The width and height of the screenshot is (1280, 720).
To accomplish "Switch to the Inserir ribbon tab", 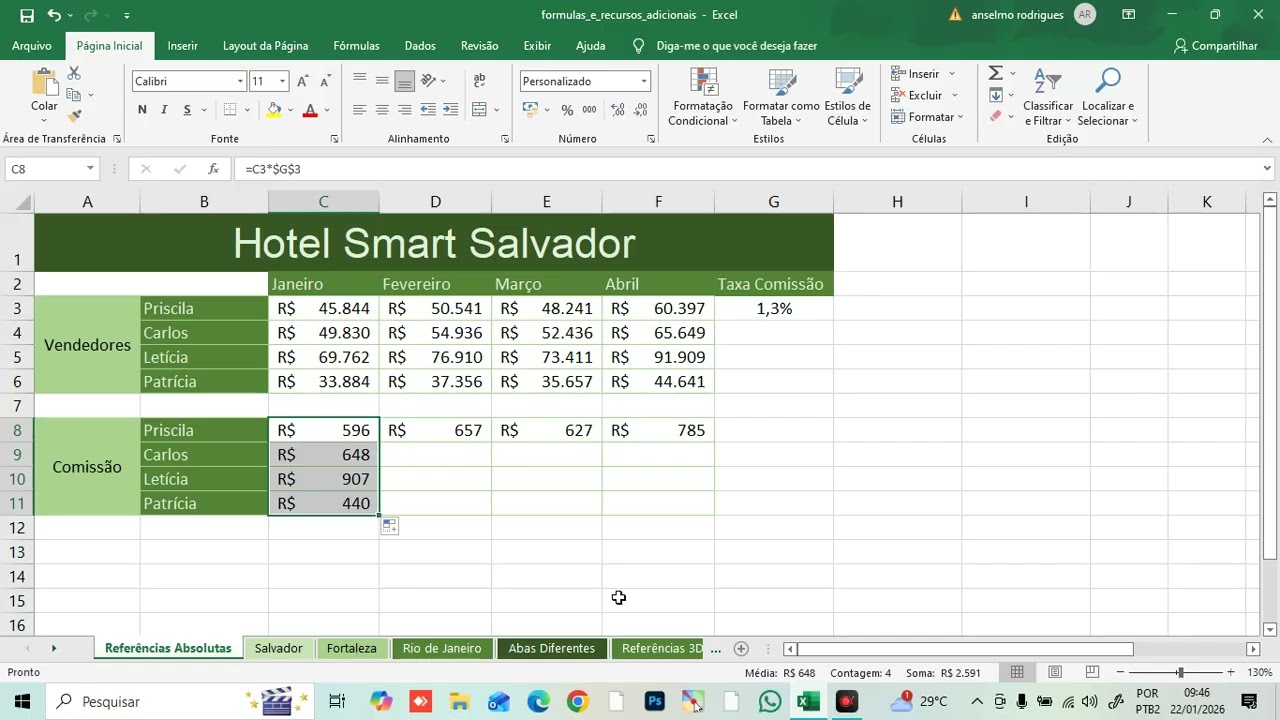I will (x=183, y=46).
